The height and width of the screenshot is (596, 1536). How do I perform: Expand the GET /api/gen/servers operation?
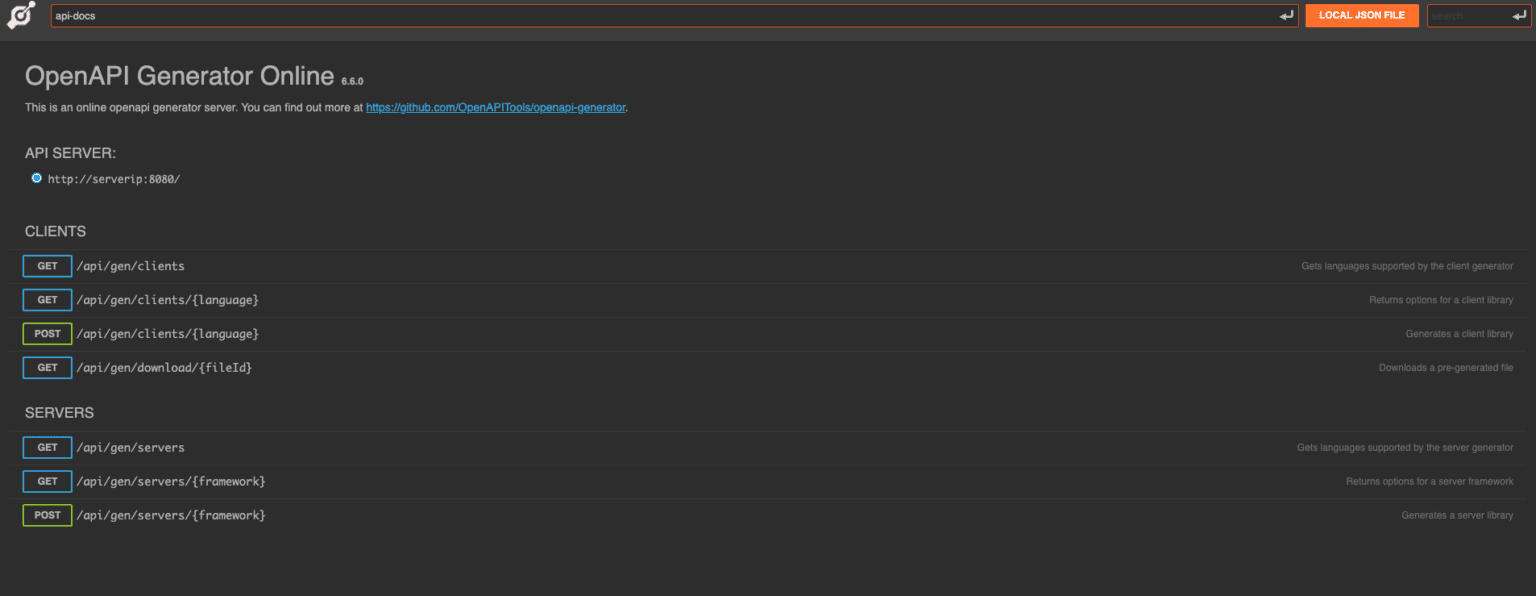tap(131, 447)
